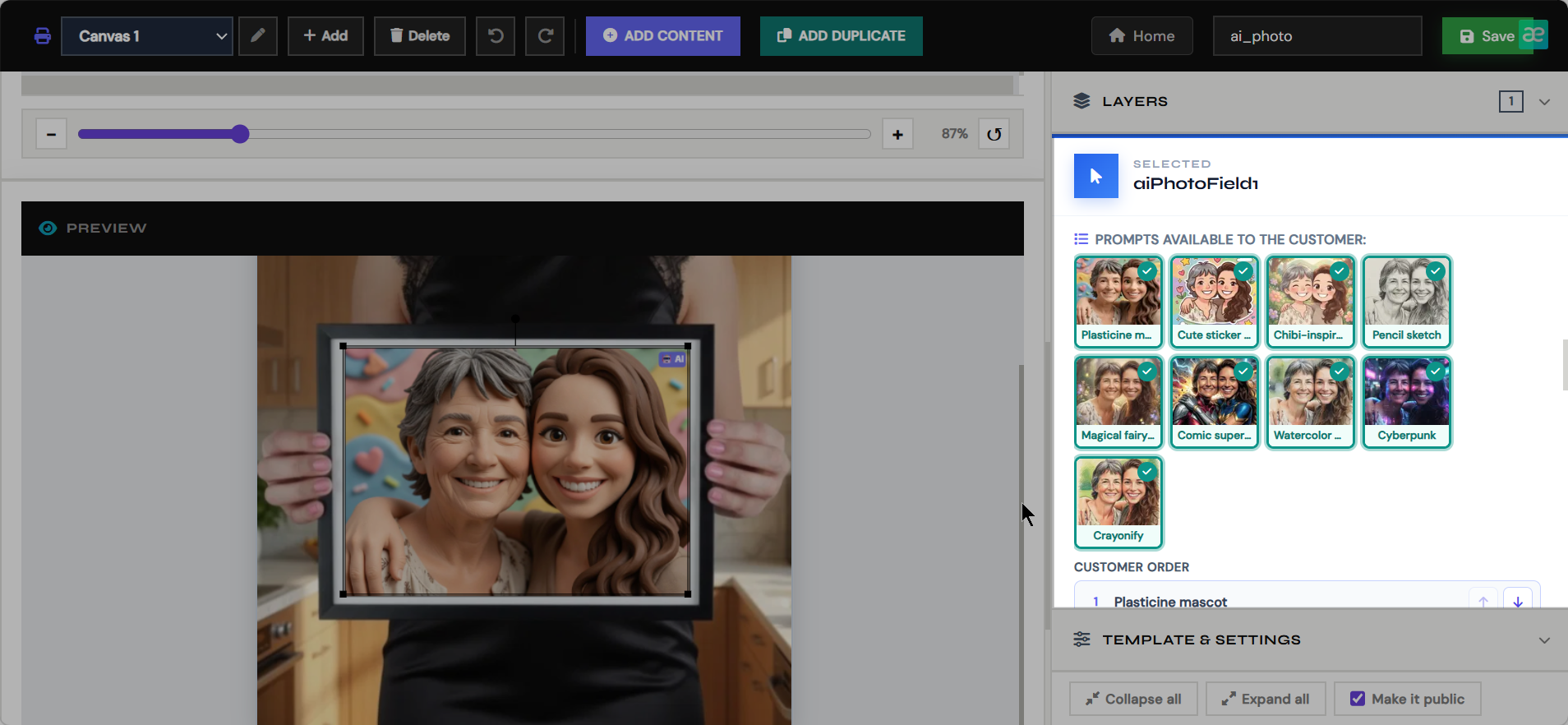Undo the last action

(x=496, y=36)
